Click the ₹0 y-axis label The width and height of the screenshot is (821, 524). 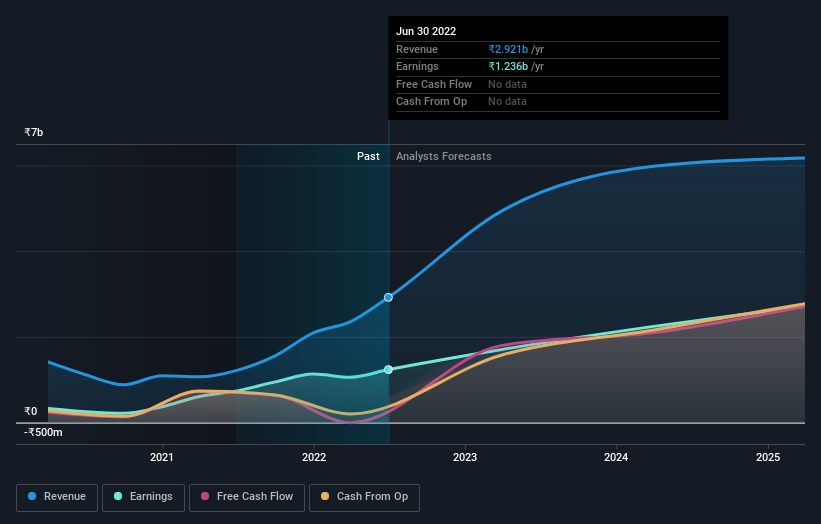pos(31,411)
